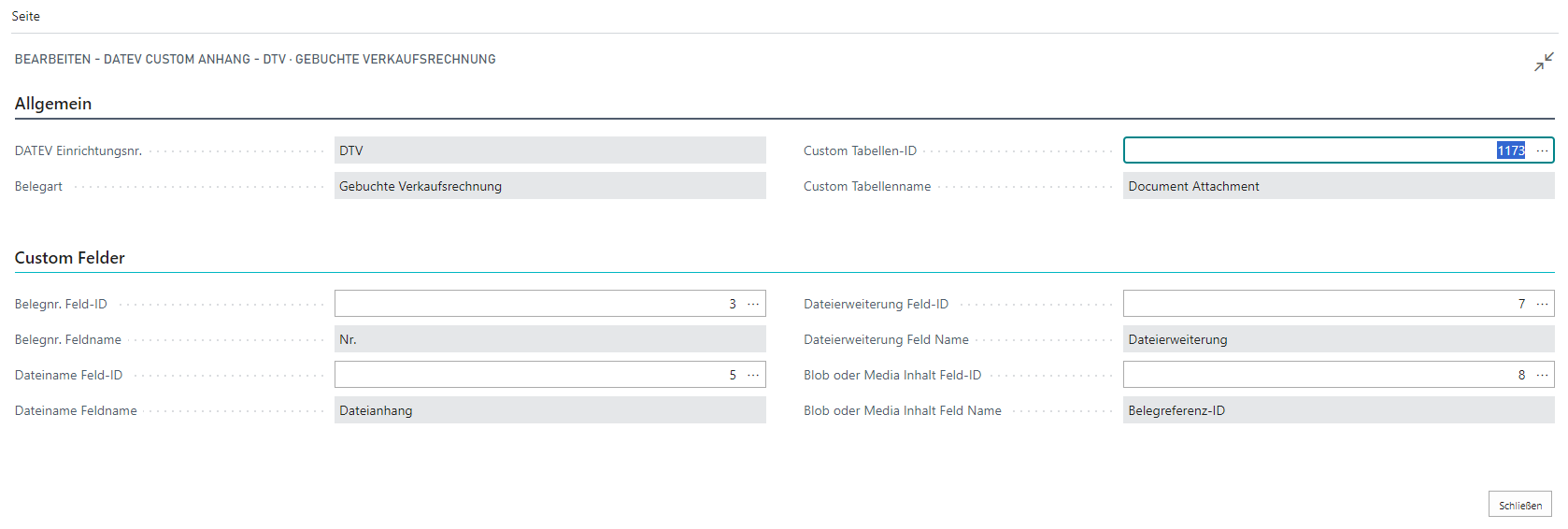Screen dimensions: 1568x529
Task: Click the collapse page arrows icon
Action: 1544,62
